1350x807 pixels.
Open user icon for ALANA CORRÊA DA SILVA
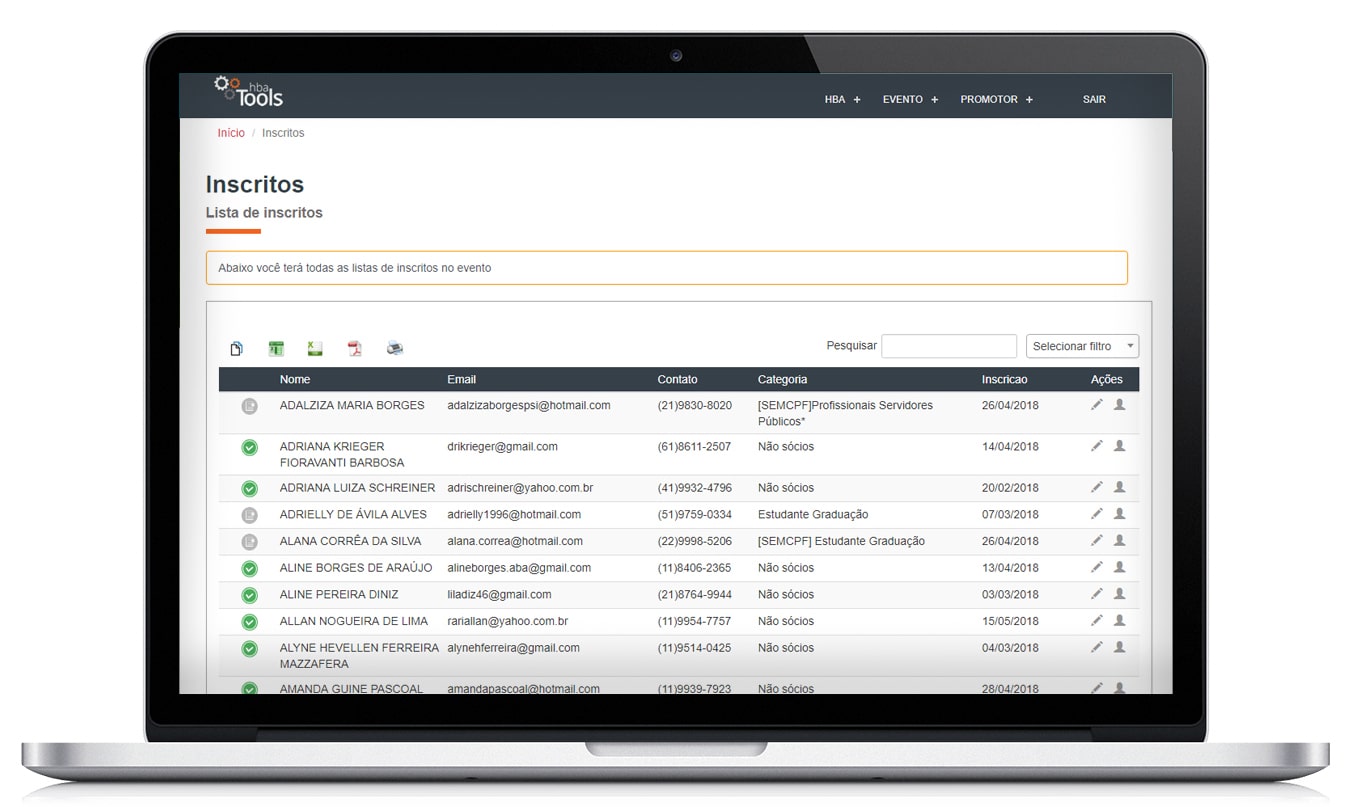pyautogui.click(x=1120, y=540)
